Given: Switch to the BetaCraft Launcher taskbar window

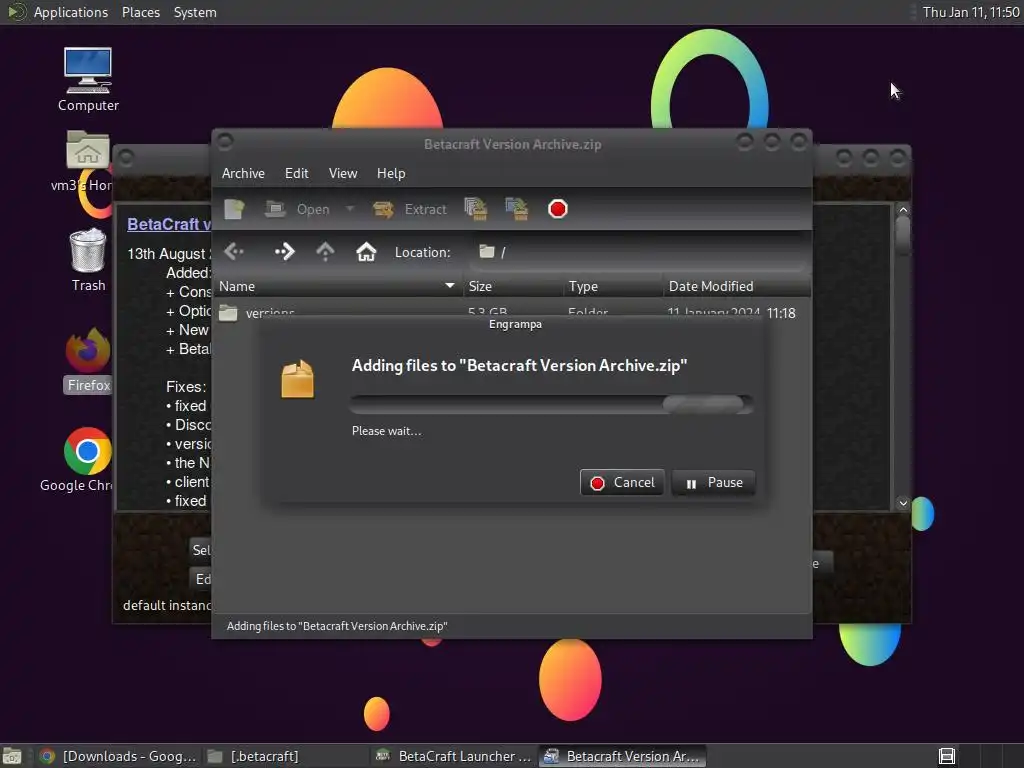Looking at the screenshot, I should point(455,756).
